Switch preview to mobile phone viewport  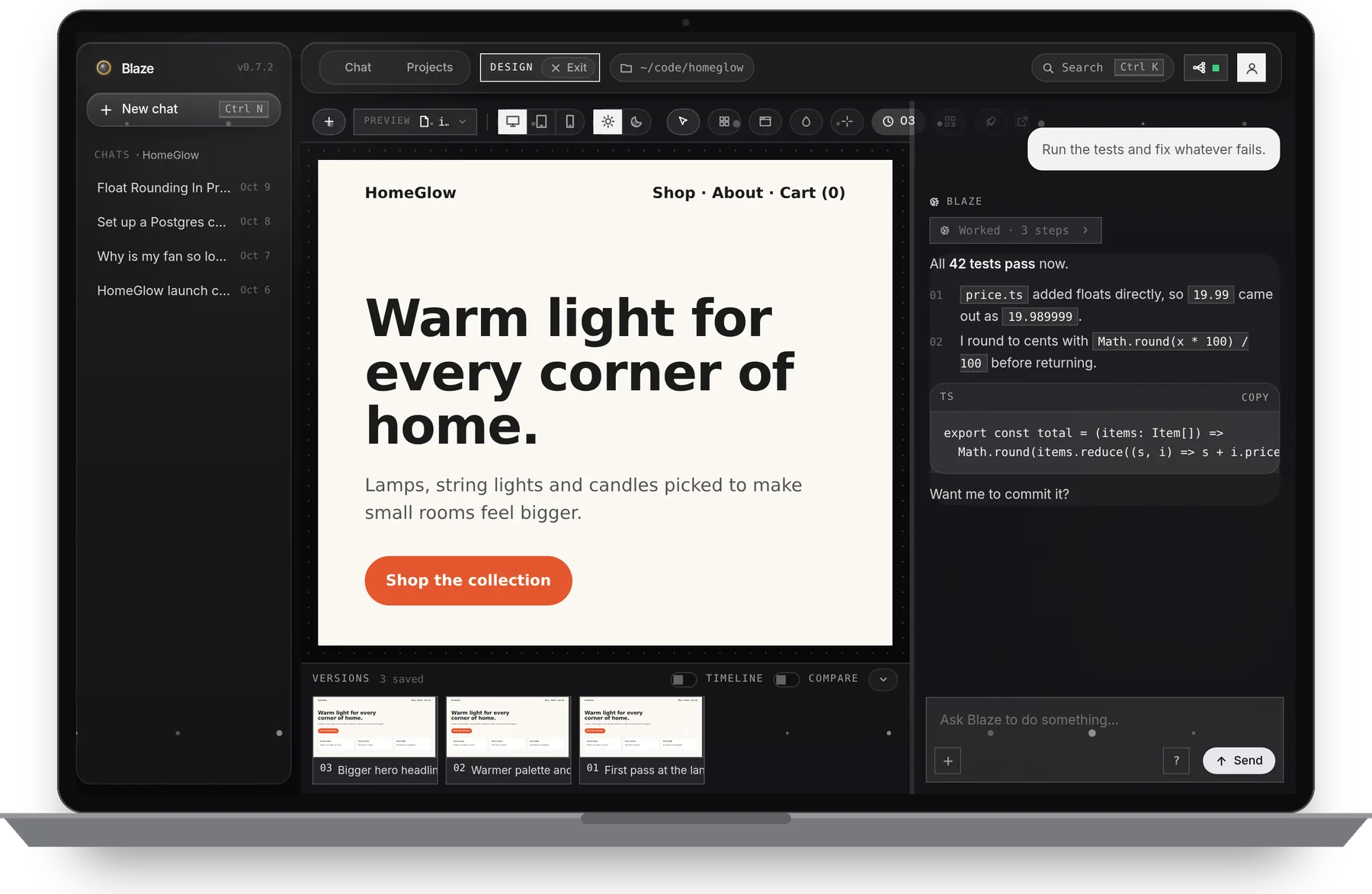570,122
